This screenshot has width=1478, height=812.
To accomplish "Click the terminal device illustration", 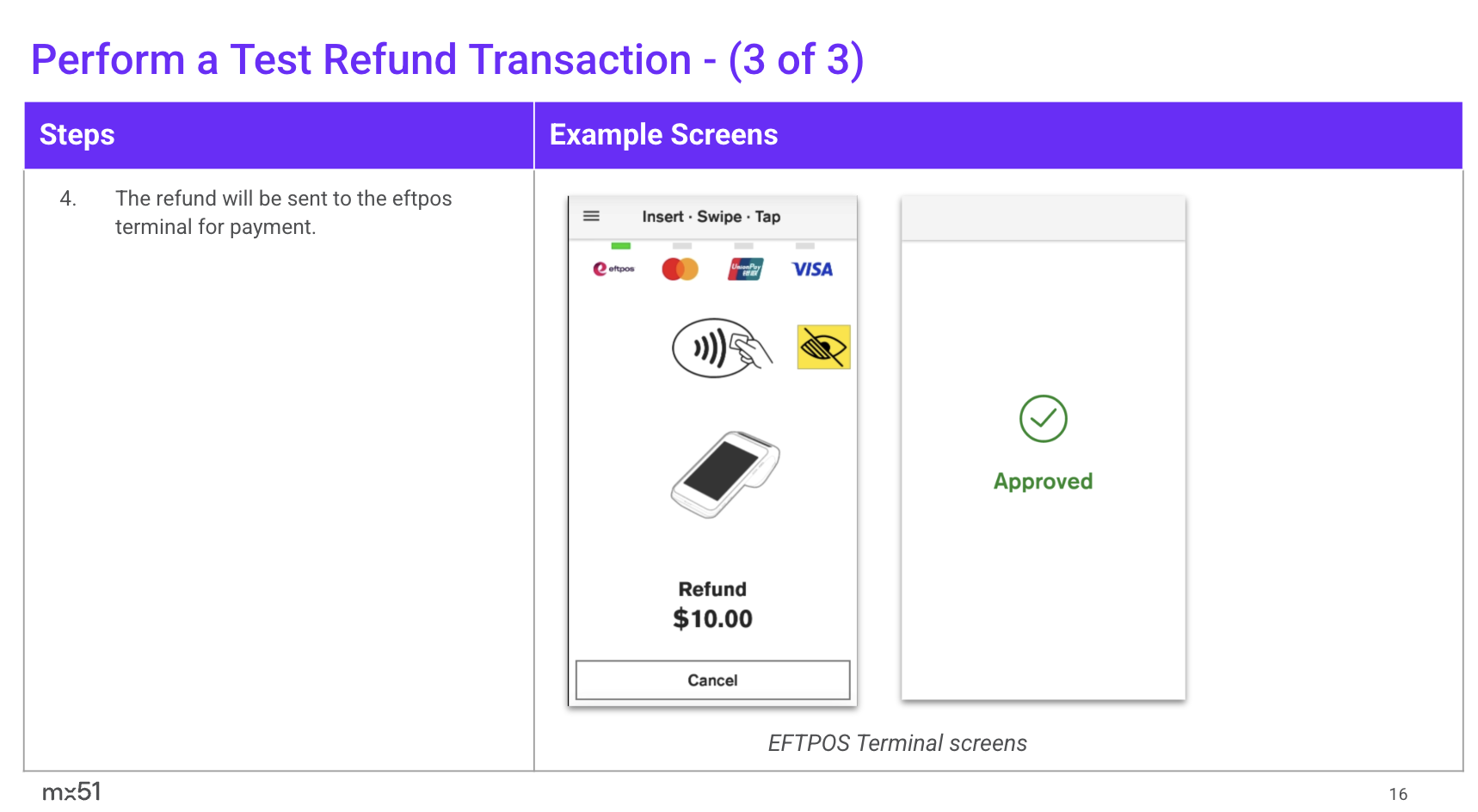I will pos(724,474).
